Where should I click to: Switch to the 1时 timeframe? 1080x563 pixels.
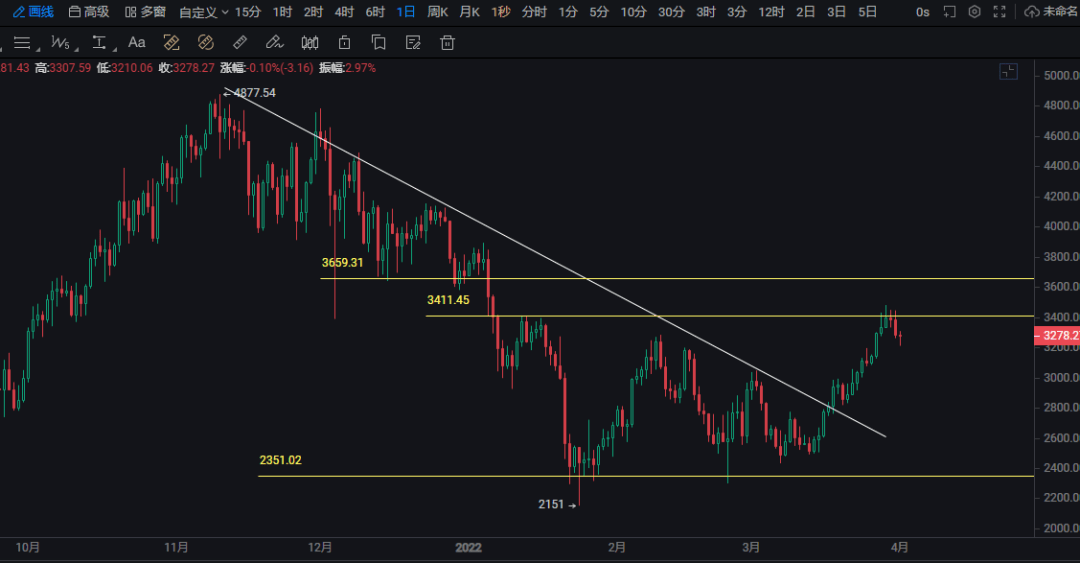[282, 12]
